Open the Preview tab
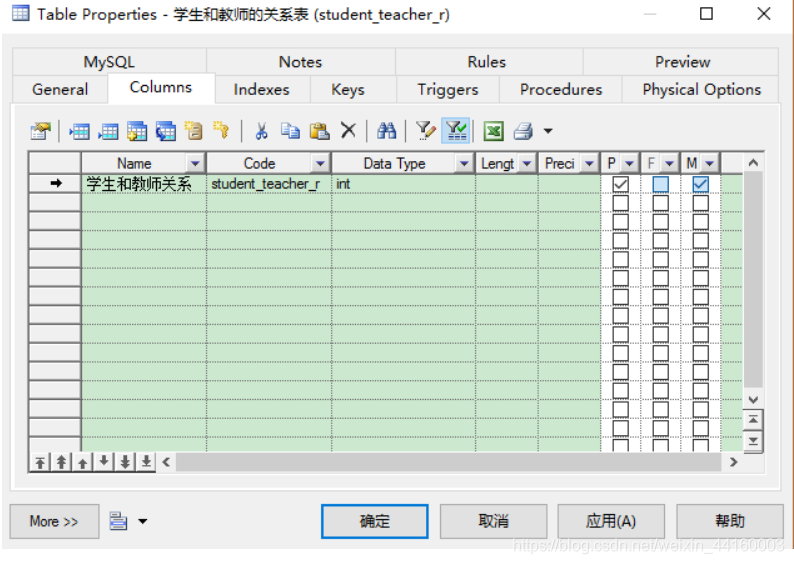Screen dimensions: 794x564 click(682, 62)
